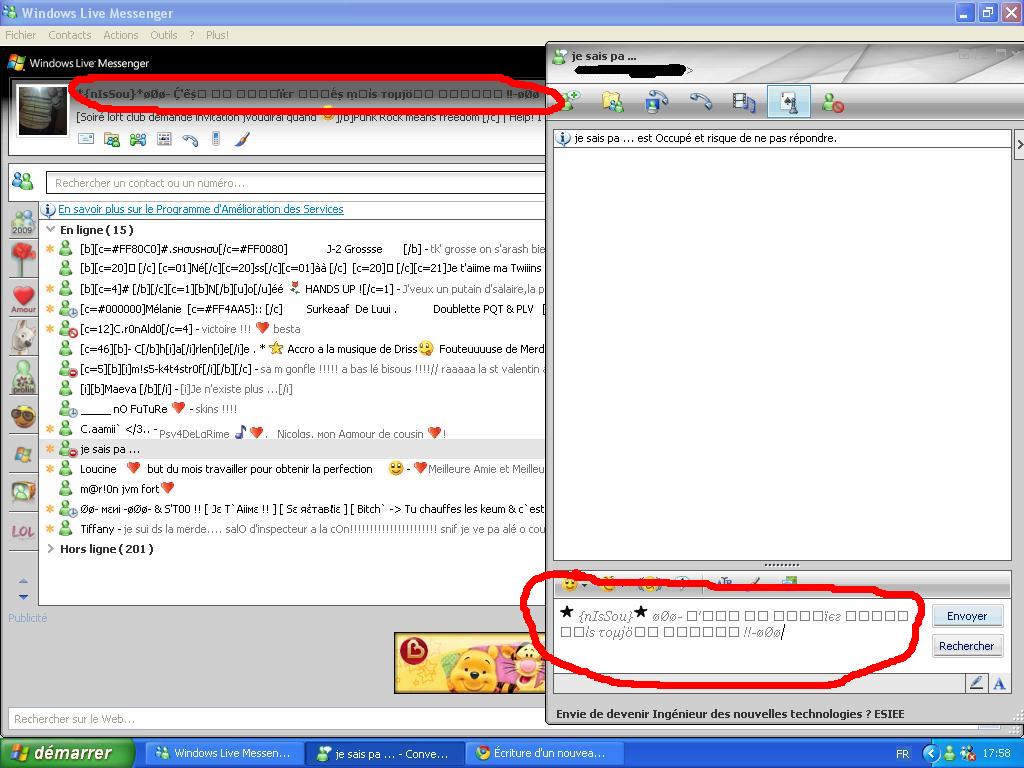Click the paintbrush color scheme icon
The height and width of the screenshot is (768, 1024).
click(241, 140)
